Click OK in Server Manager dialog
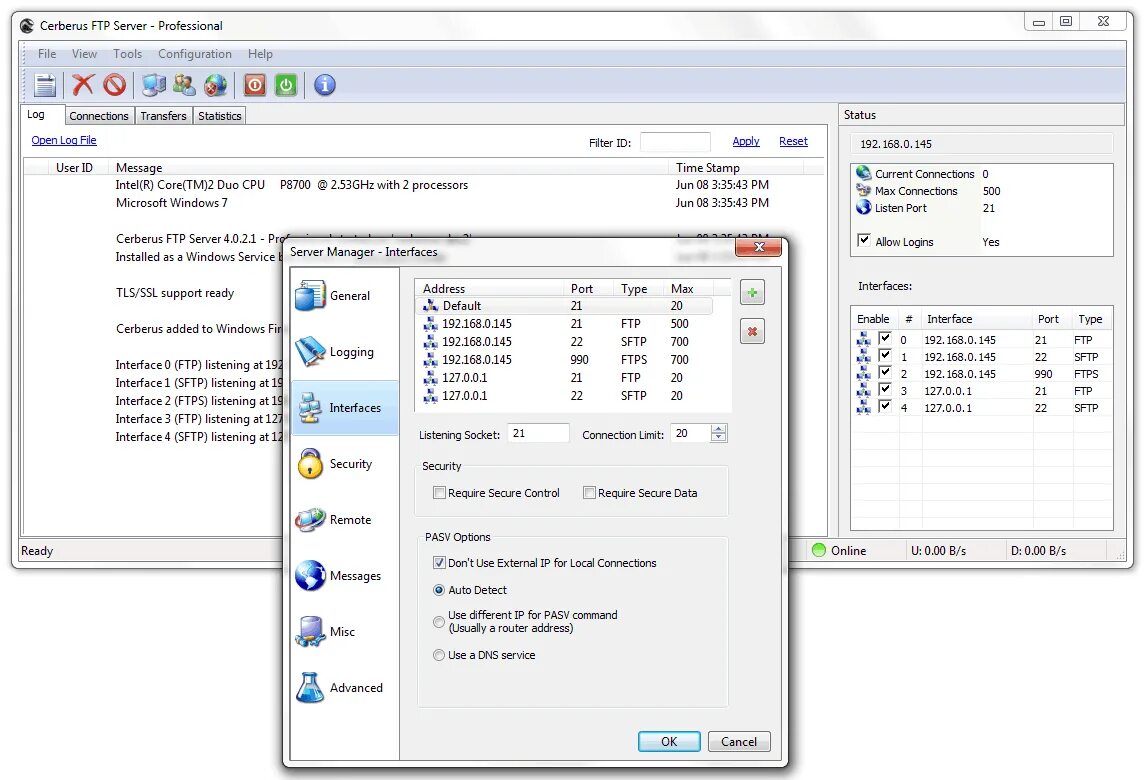The height and width of the screenshot is (780, 1147). (x=669, y=741)
